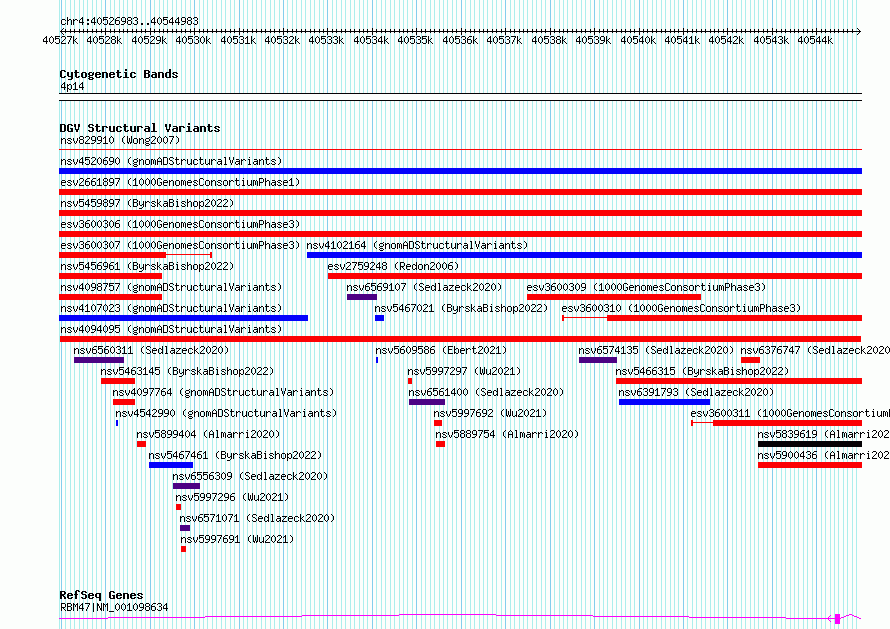Viewport: 890px width, 629px height.
Task: Click the blue bar under nsv6391793
Action: pyautogui.click(x=664, y=402)
